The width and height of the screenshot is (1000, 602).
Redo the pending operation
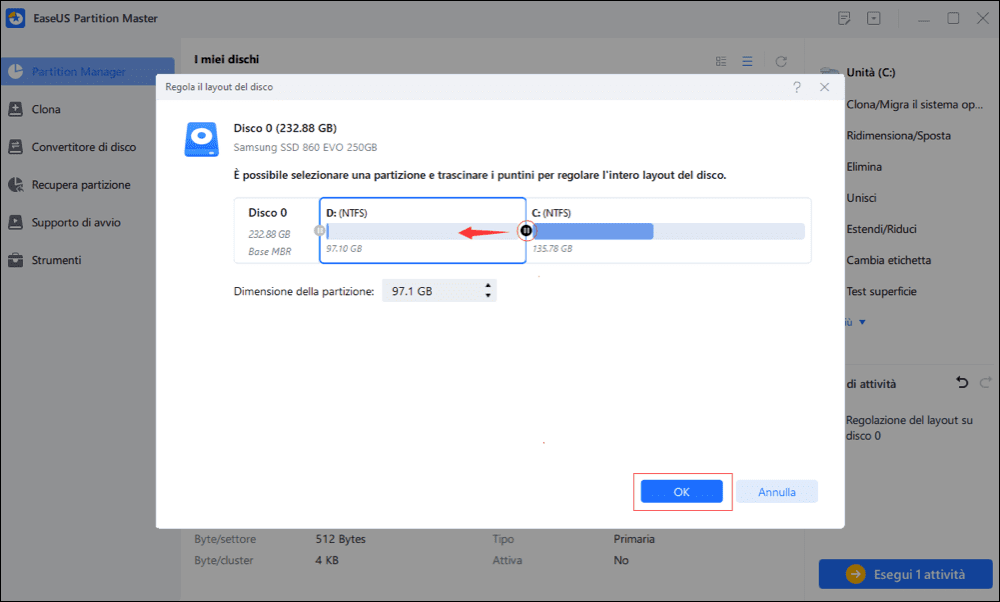(986, 383)
